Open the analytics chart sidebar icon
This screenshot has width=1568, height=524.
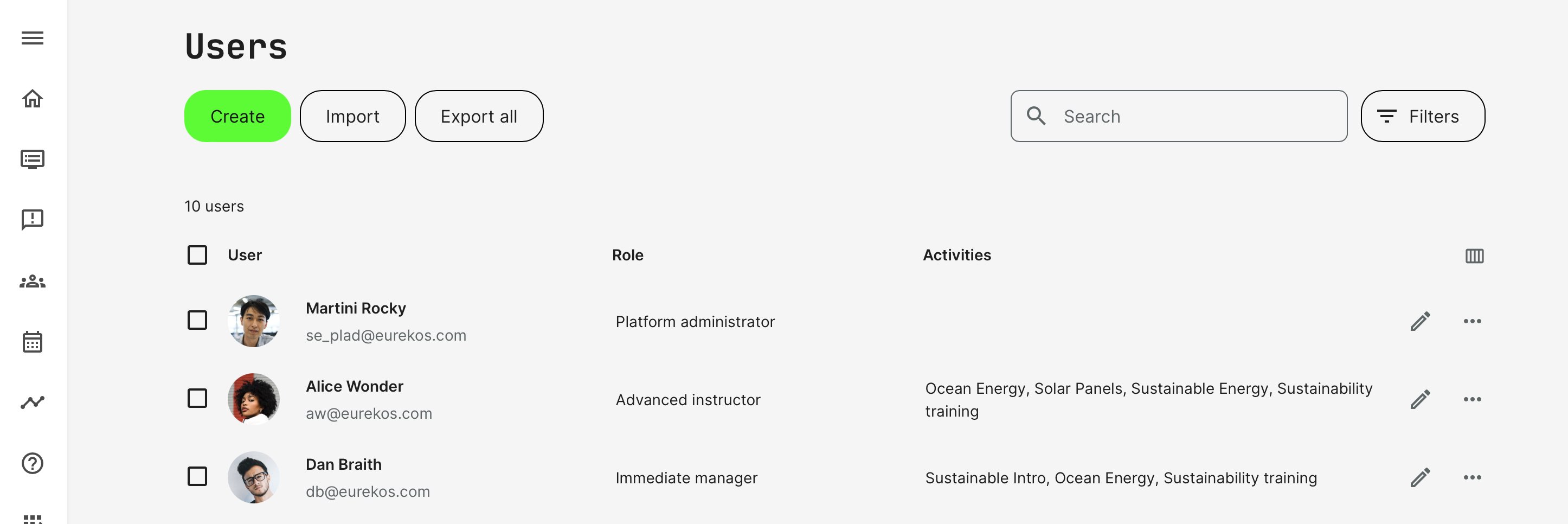coord(33,402)
